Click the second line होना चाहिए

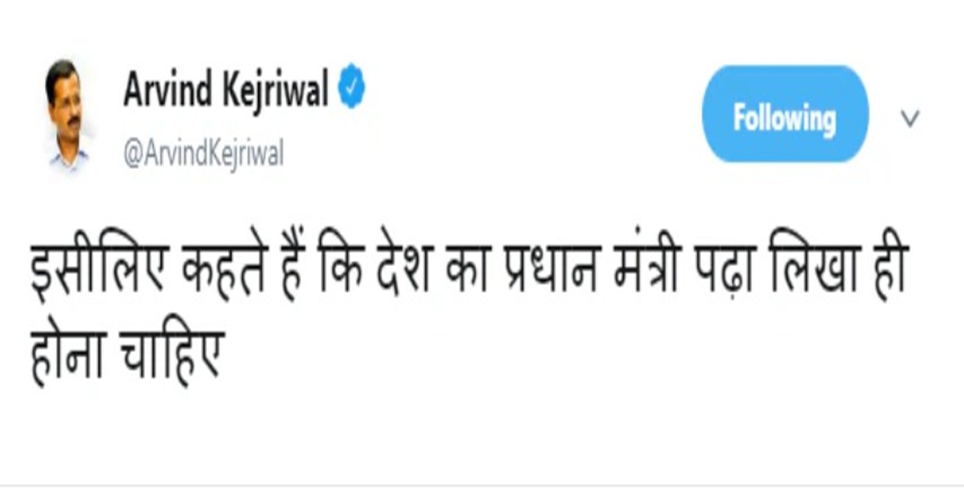coord(127,355)
